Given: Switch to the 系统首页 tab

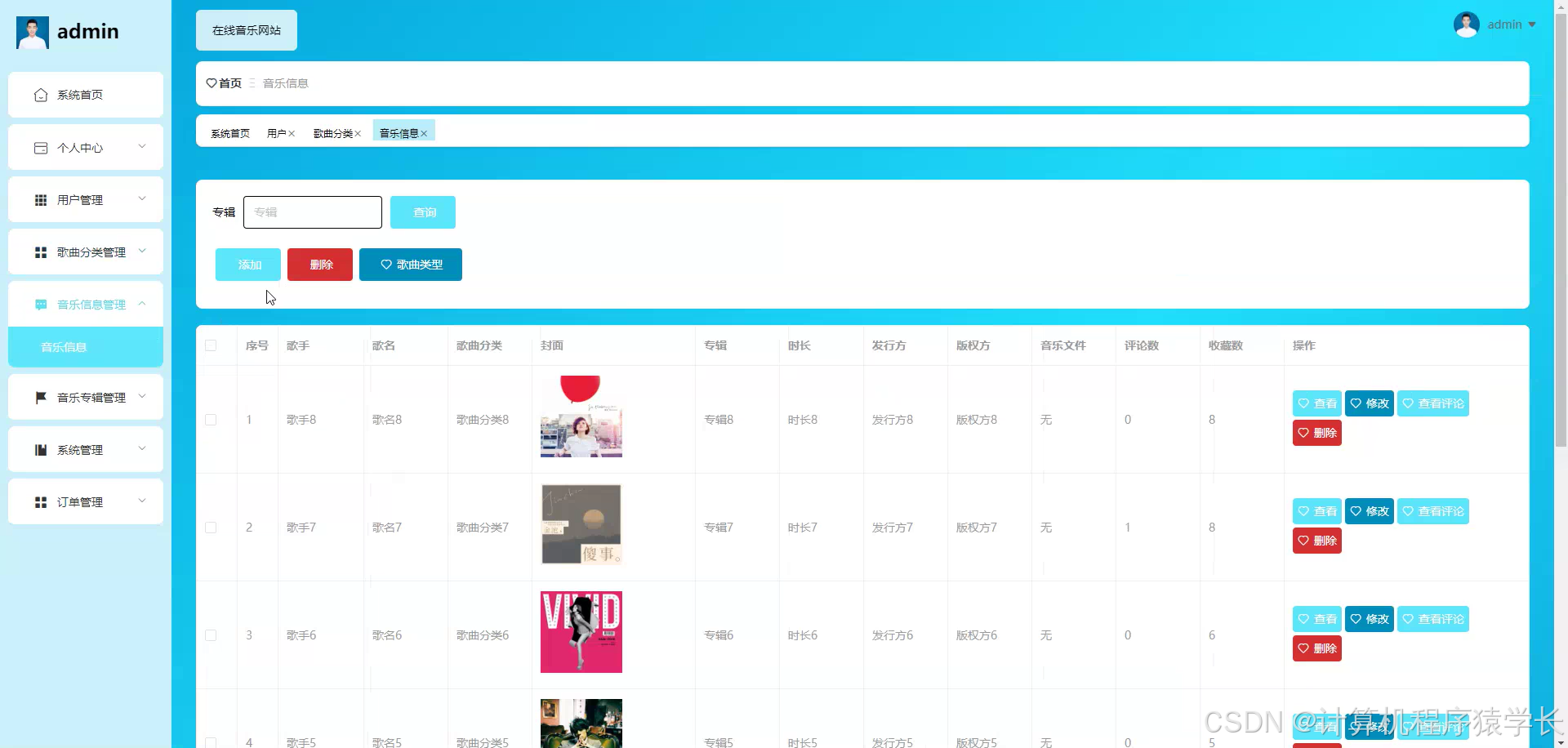Looking at the screenshot, I should pyautogui.click(x=230, y=133).
